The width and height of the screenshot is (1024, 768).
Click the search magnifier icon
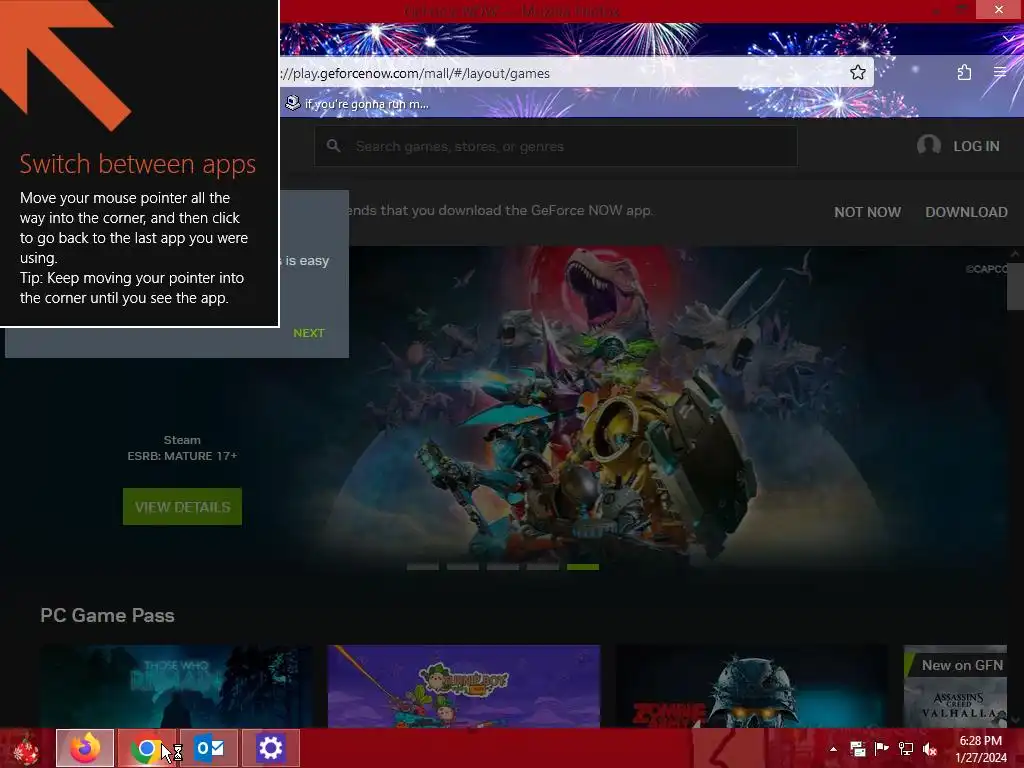pyautogui.click(x=334, y=146)
